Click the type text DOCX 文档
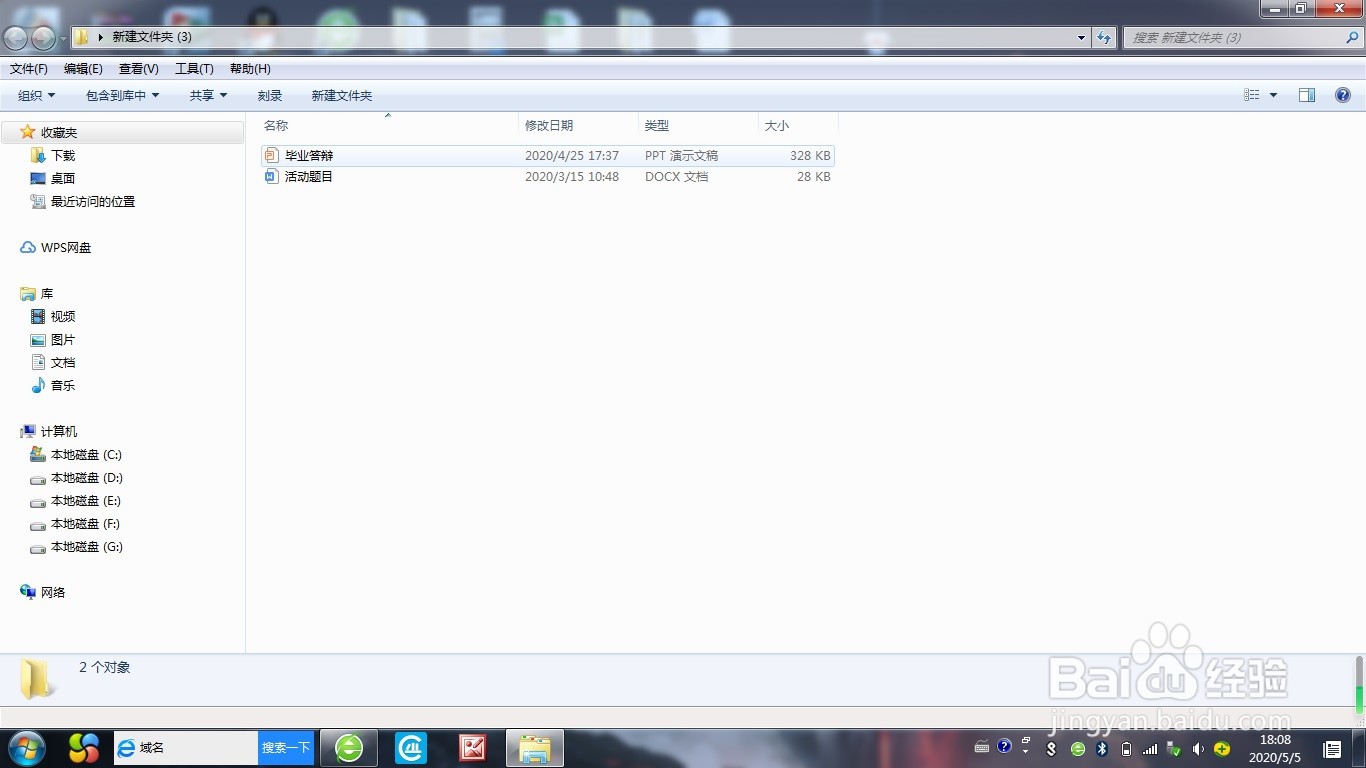 (676, 177)
